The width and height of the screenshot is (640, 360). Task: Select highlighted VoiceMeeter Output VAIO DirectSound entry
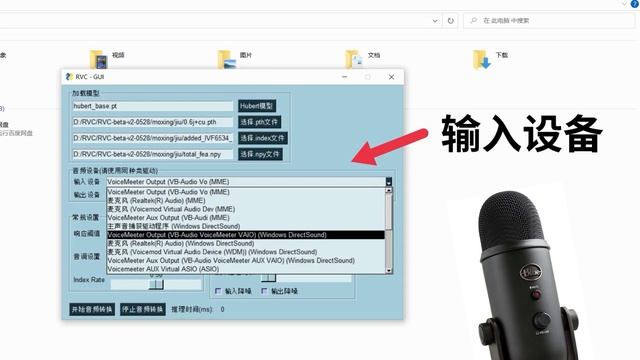click(246, 235)
